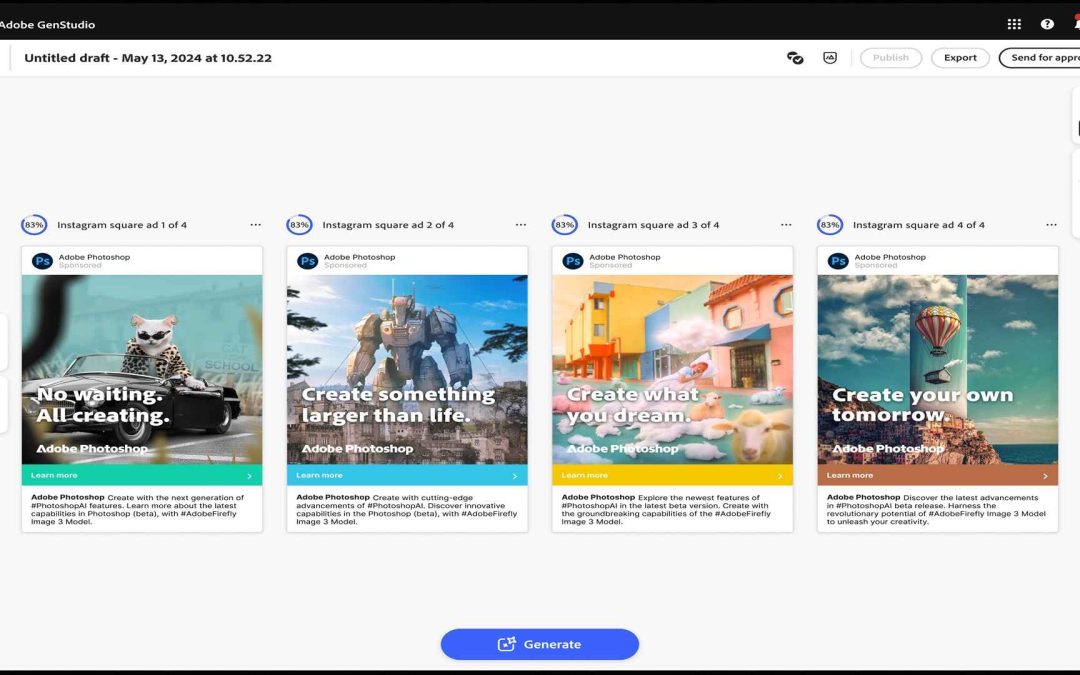Open the help question mark icon
The height and width of the screenshot is (675, 1080).
[x=1047, y=24]
